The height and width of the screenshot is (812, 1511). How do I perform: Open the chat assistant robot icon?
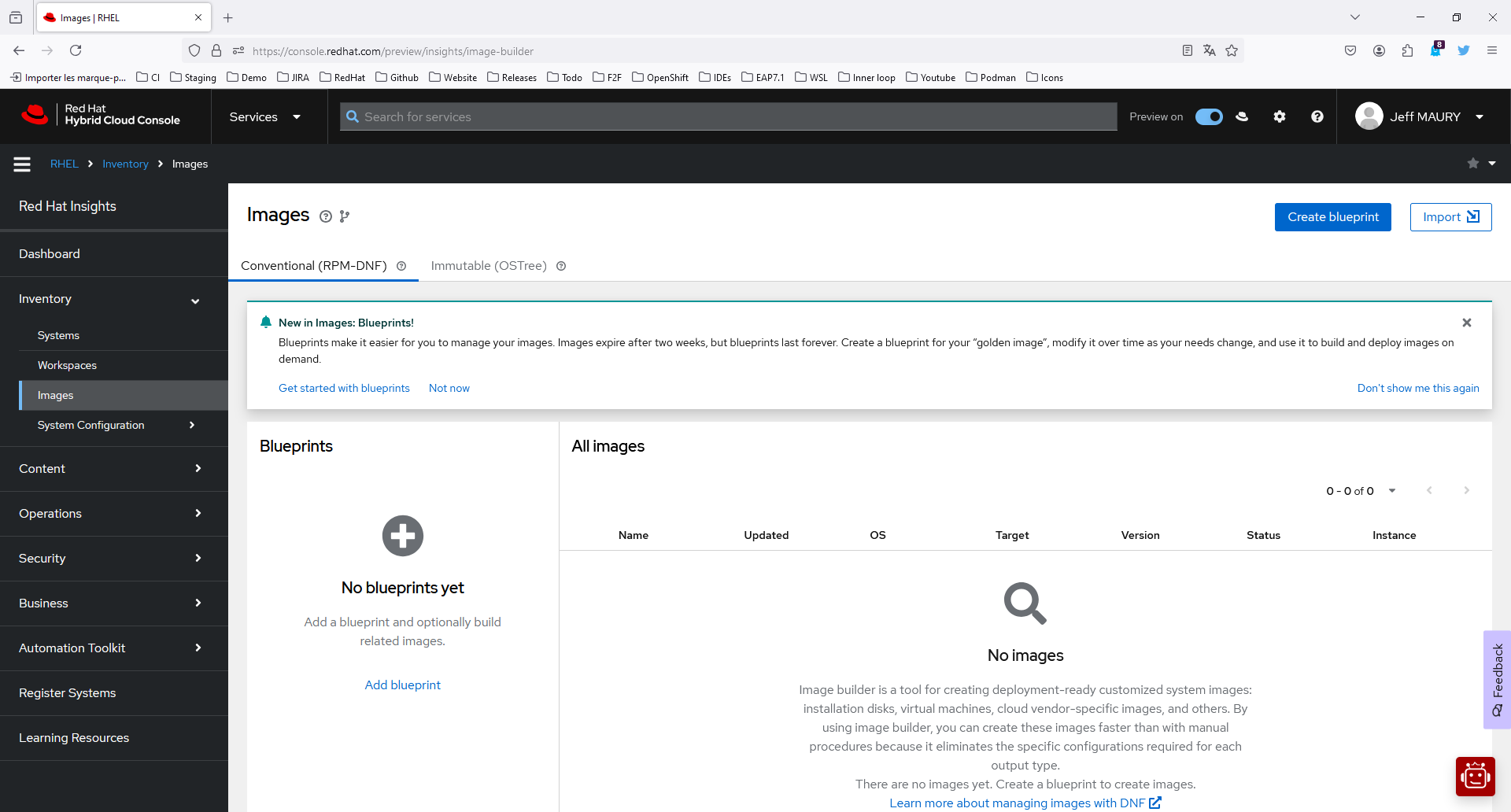click(1476, 776)
